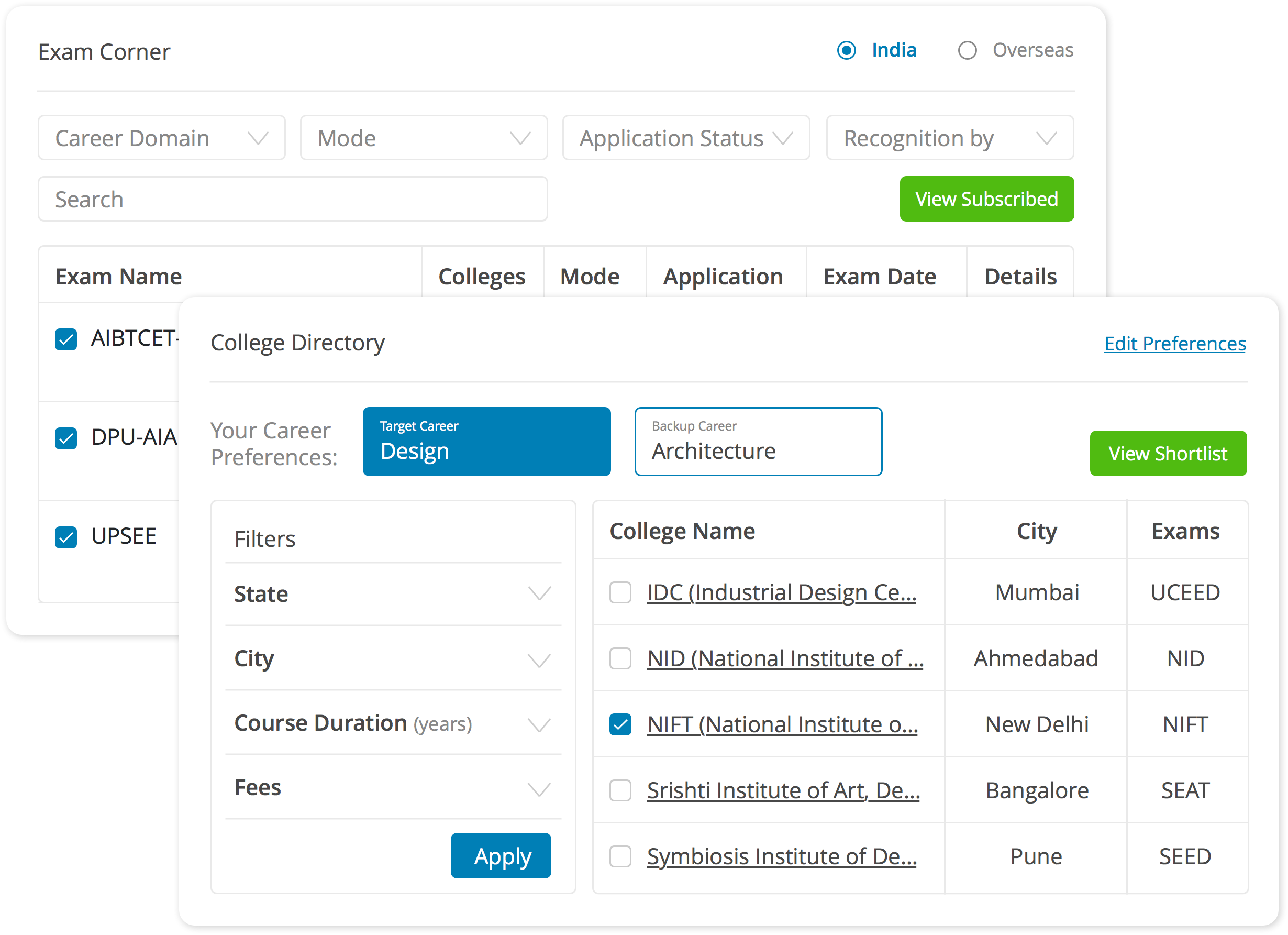This screenshot has width=1288, height=935.
Task: Expand the Fees filter chevron
Action: coord(539,788)
